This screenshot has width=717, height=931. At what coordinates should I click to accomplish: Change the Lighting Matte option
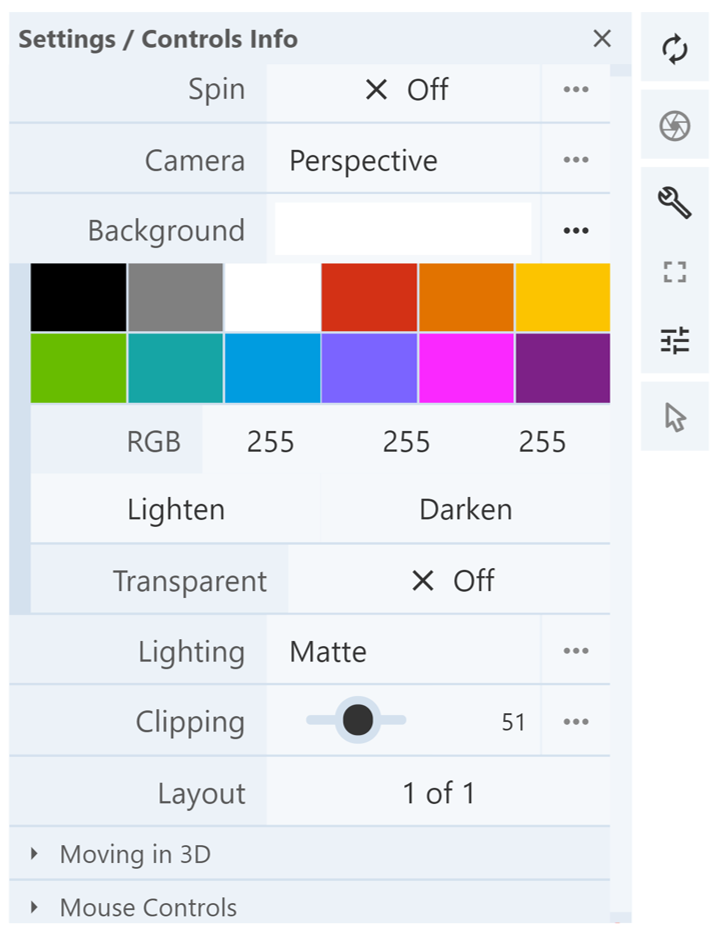tap(403, 652)
